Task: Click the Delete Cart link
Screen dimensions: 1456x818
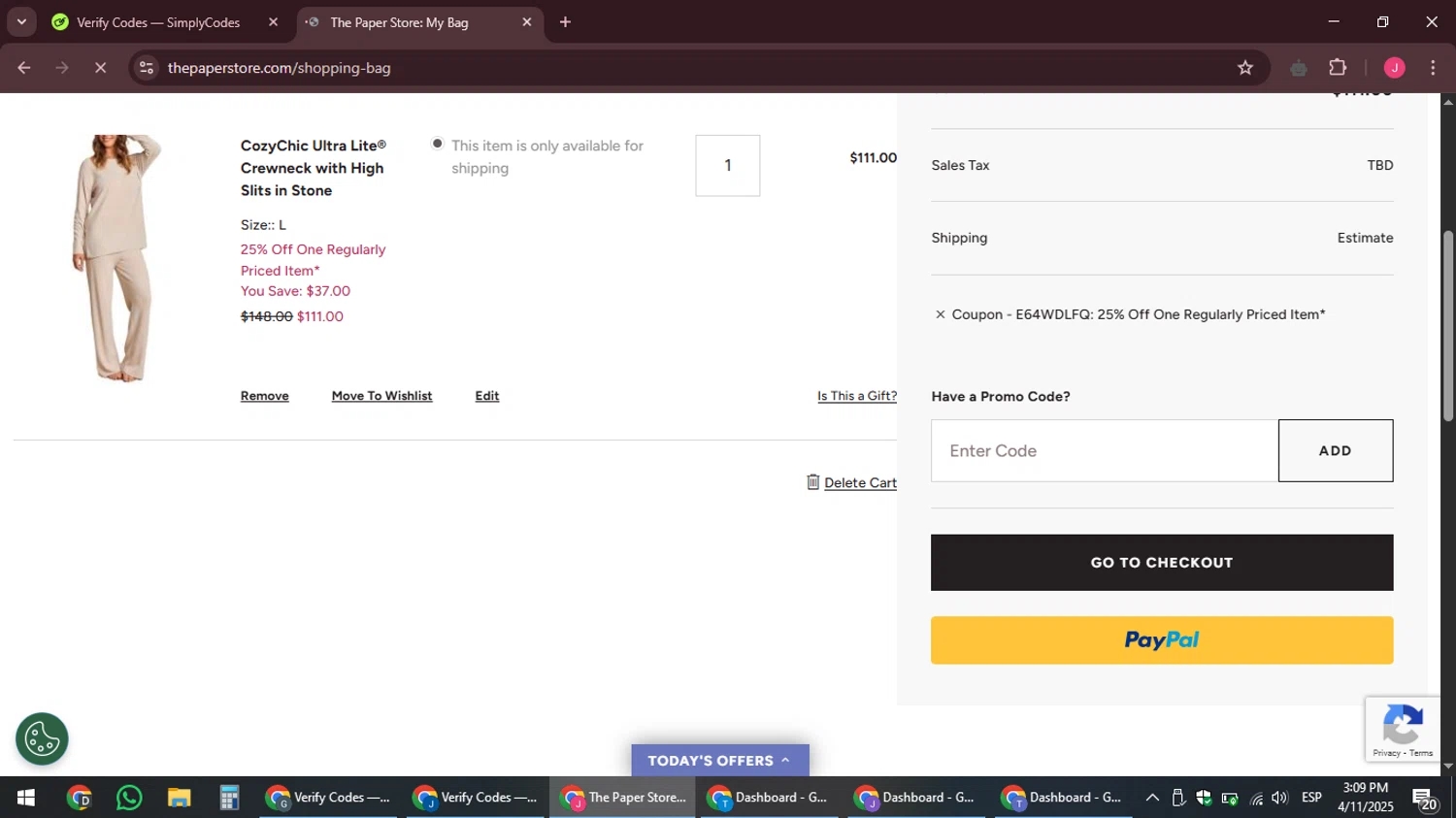Action: (x=860, y=483)
